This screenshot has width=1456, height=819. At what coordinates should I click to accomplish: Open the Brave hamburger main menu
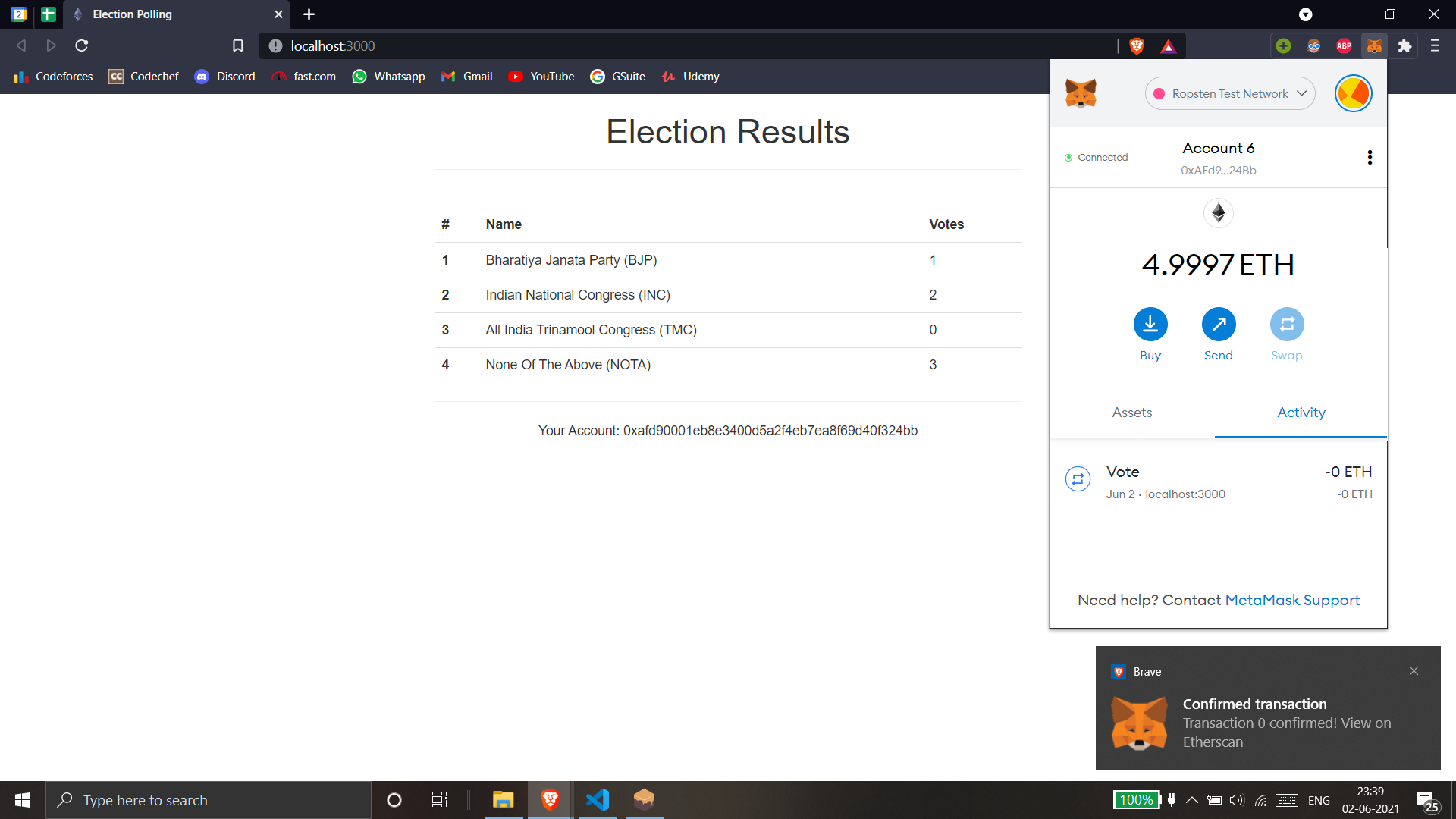click(x=1434, y=46)
